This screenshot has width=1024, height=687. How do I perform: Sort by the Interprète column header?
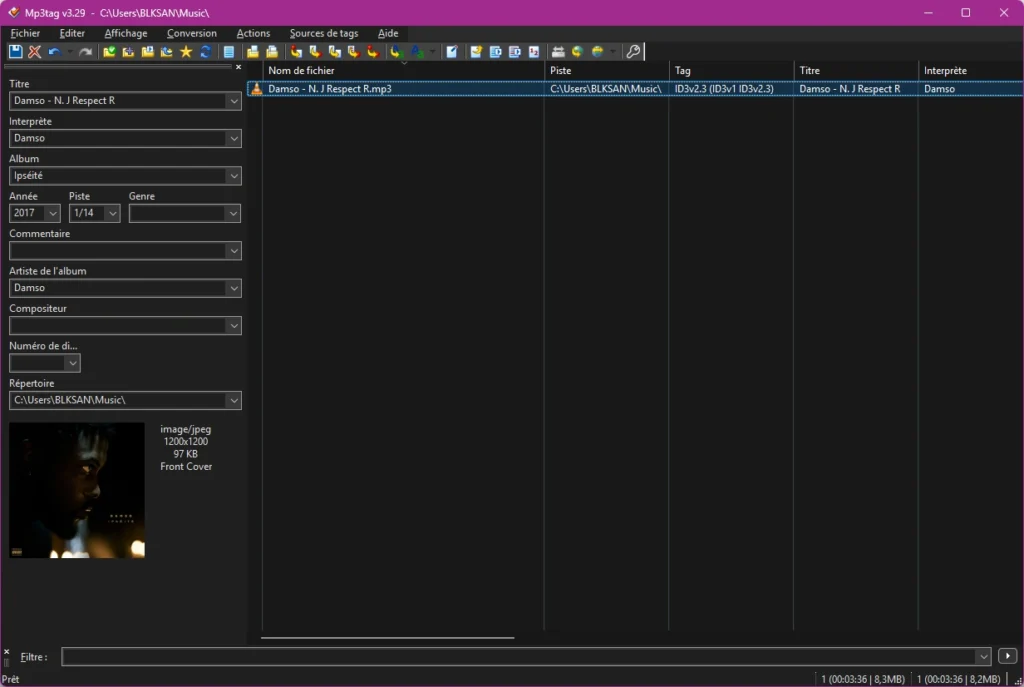(x=971, y=71)
